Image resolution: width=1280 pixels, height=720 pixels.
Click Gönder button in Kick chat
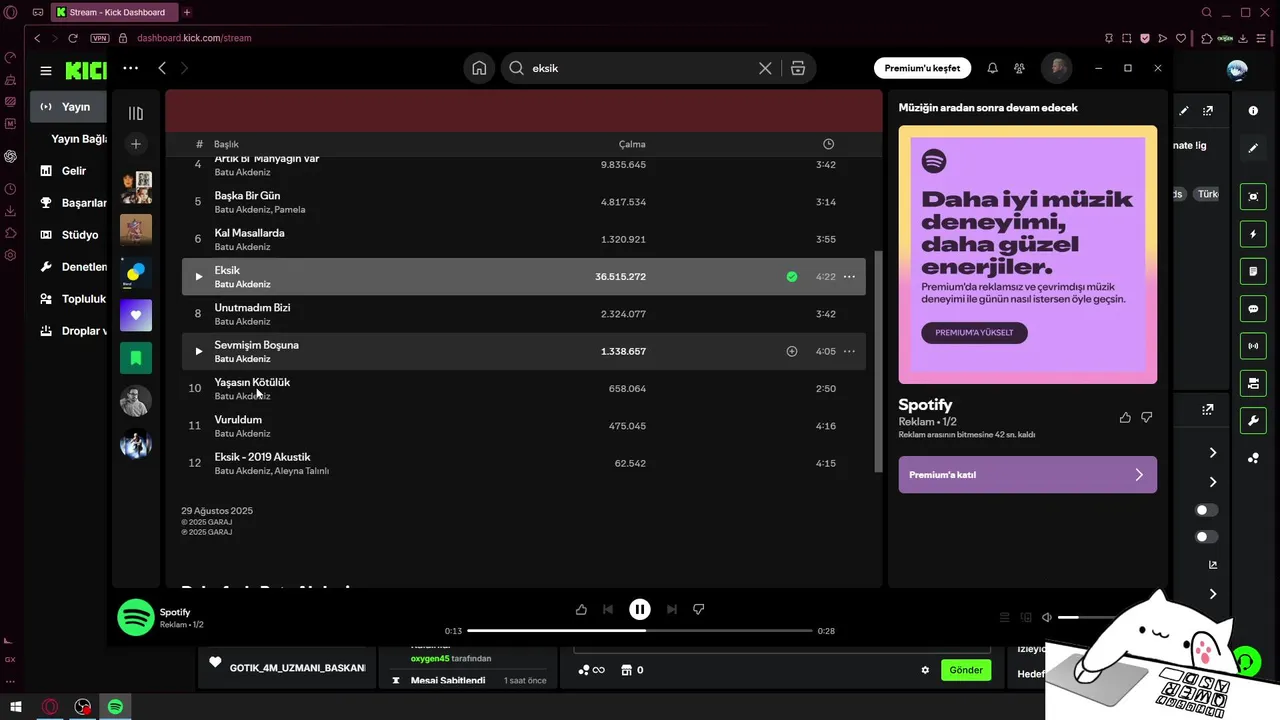click(966, 670)
